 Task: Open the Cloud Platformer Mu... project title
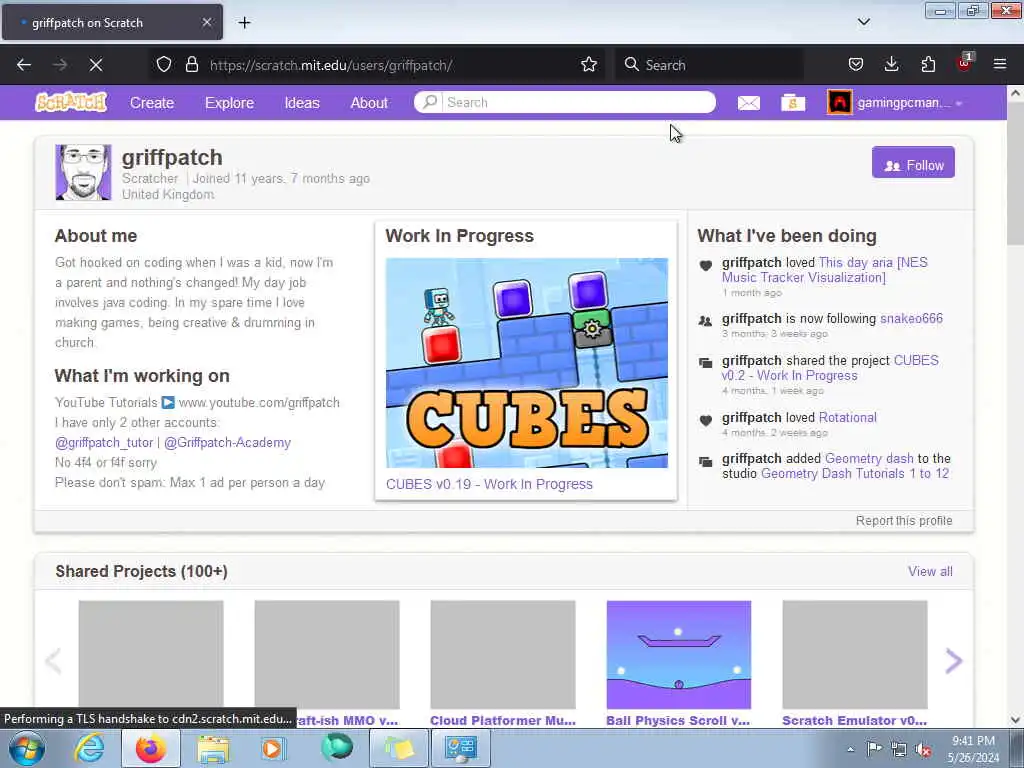[x=503, y=720]
